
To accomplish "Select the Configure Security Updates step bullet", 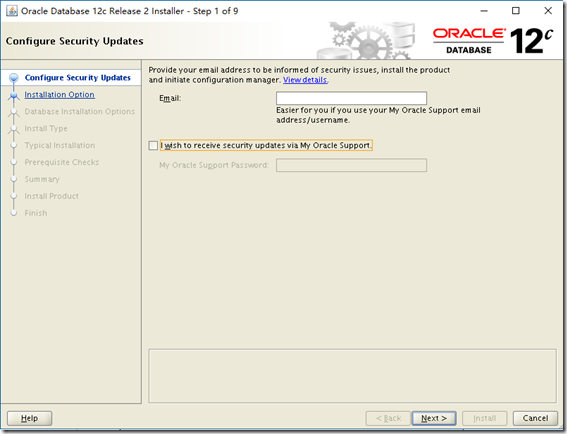I will [14, 78].
